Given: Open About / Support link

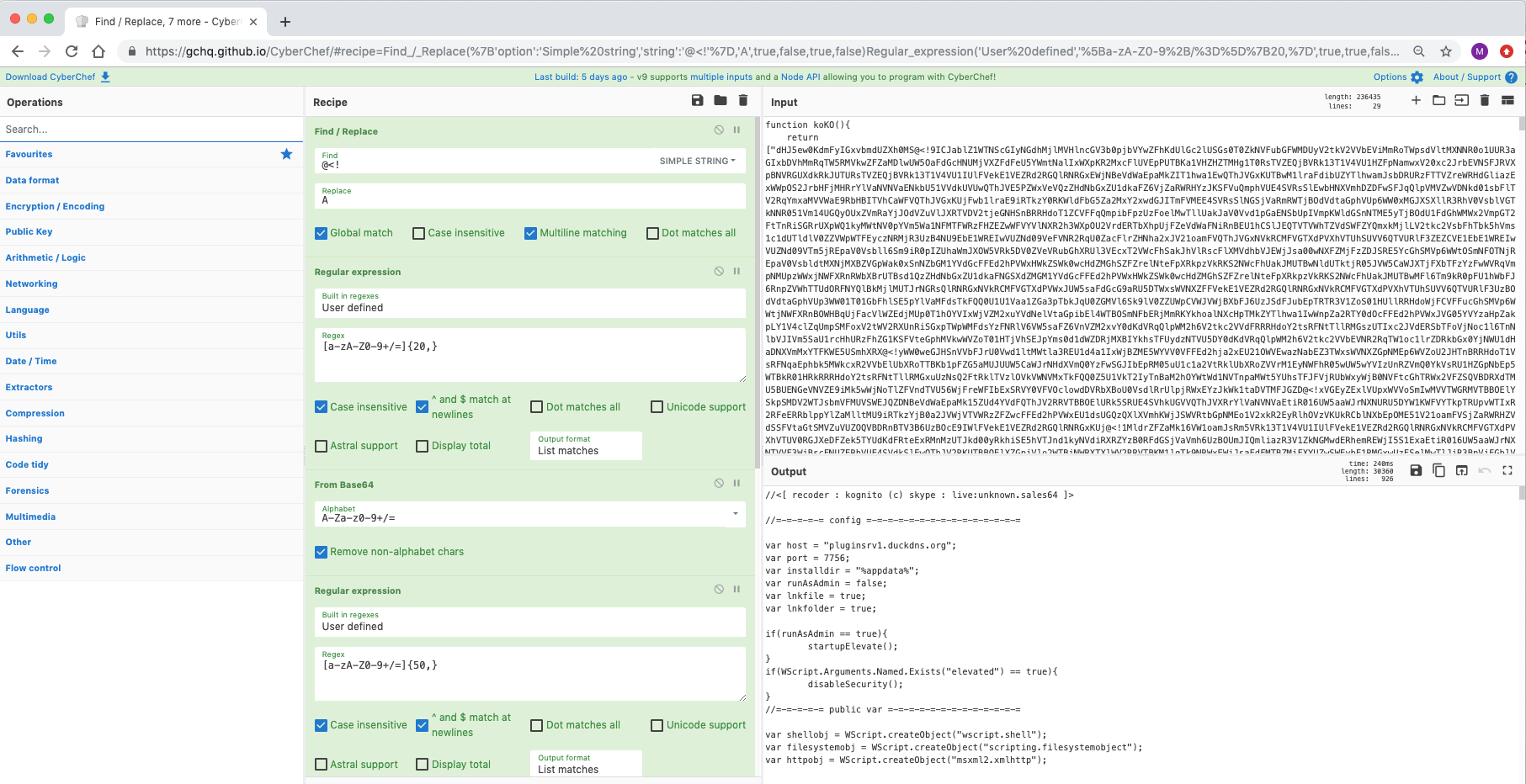Looking at the screenshot, I should click(x=1467, y=77).
